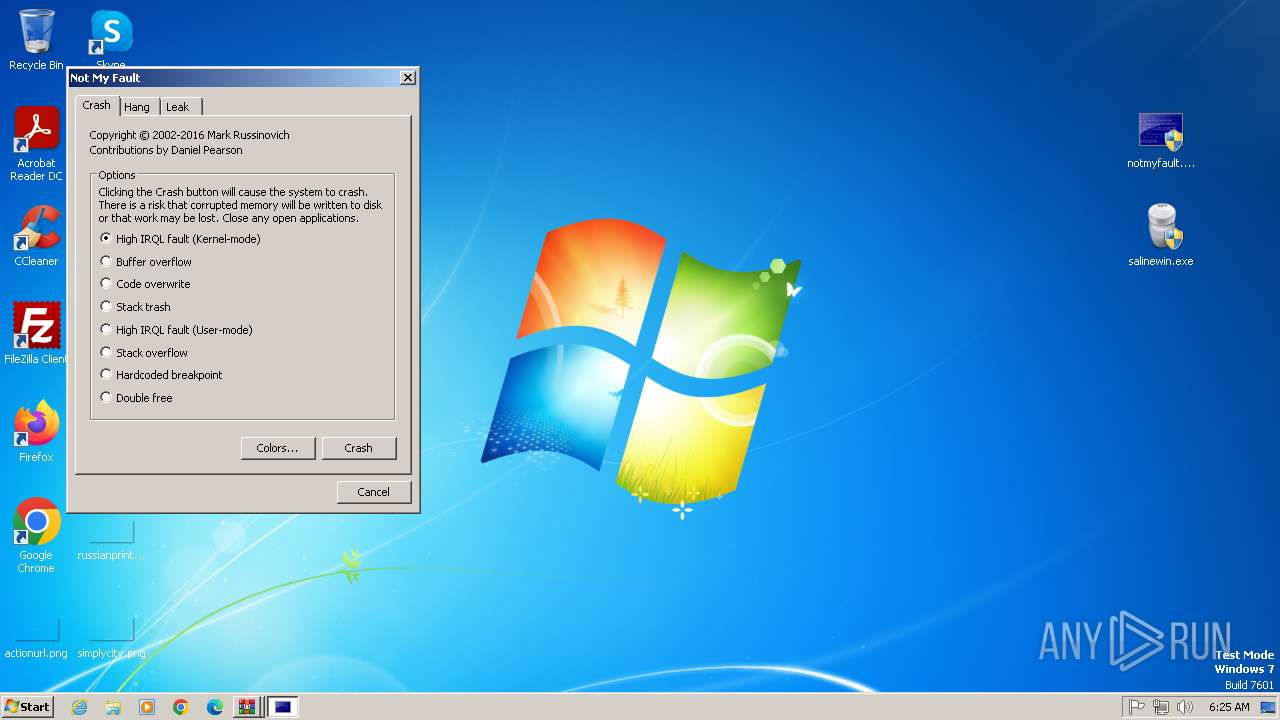Image resolution: width=1280 pixels, height=720 pixels.
Task: Choose the Code overwrite option
Action: (x=145, y=284)
